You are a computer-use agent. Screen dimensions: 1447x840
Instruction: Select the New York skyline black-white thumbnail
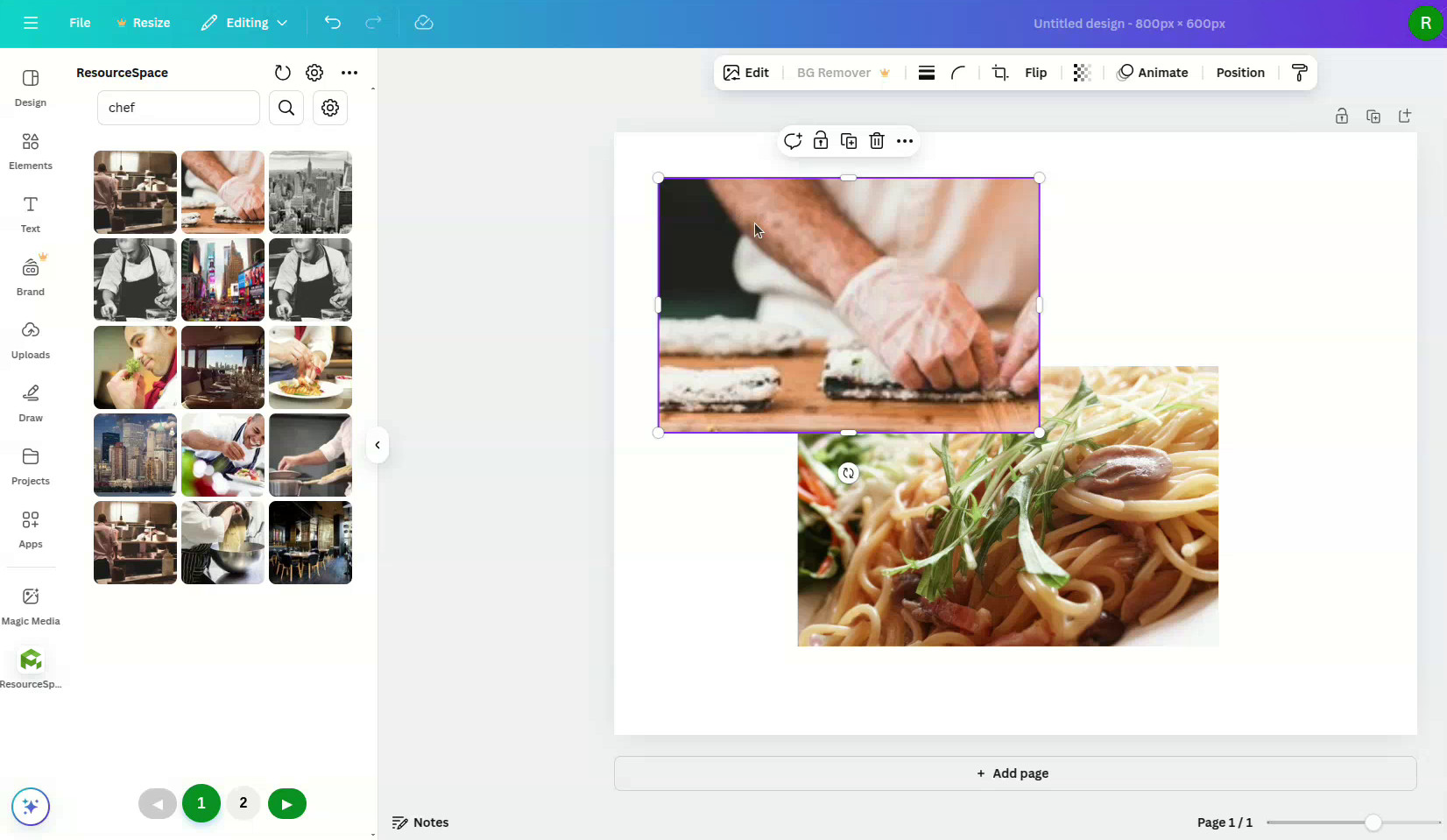pyautogui.click(x=310, y=192)
